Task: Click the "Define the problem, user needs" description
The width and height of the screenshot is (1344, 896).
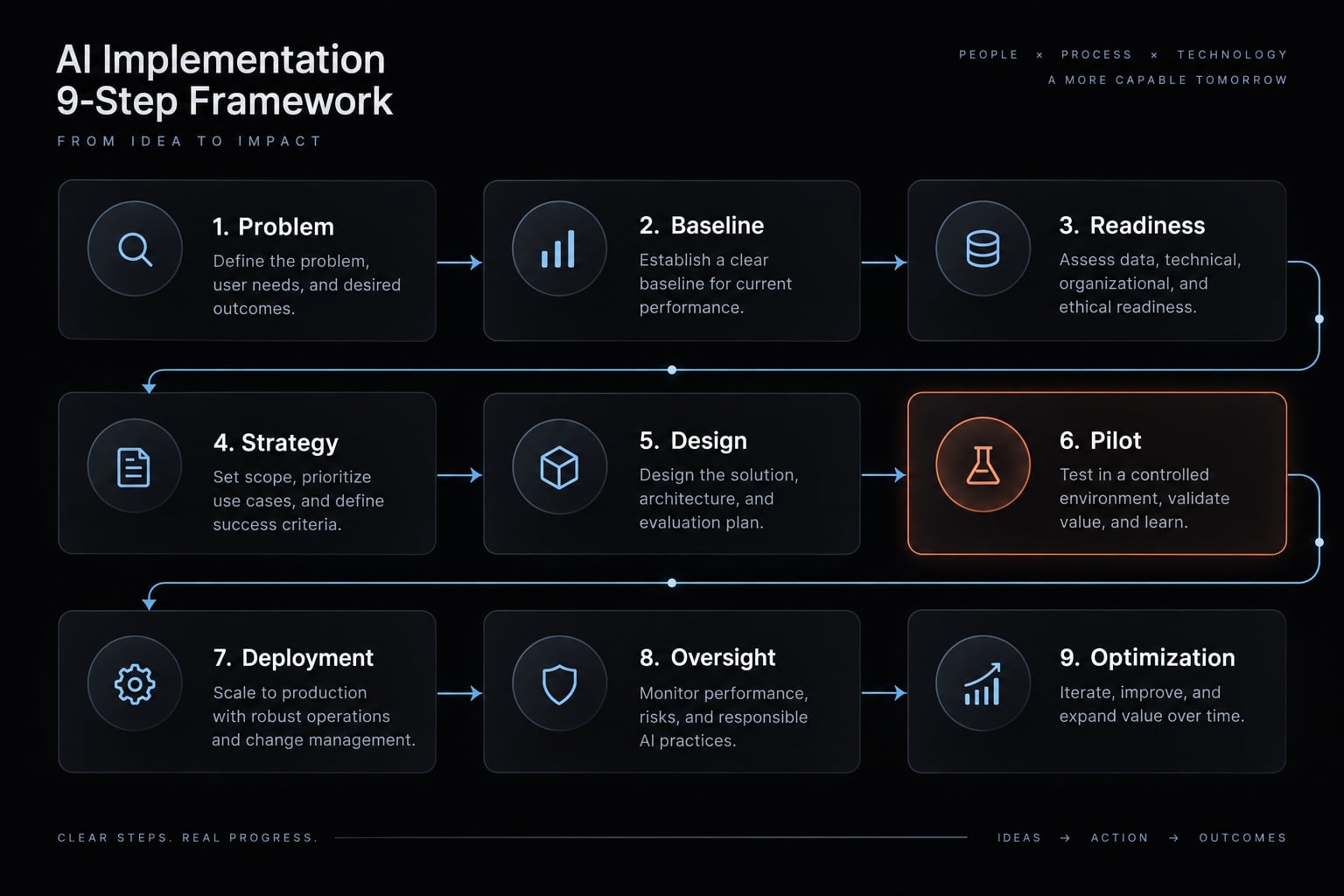Action: pos(307,284)
